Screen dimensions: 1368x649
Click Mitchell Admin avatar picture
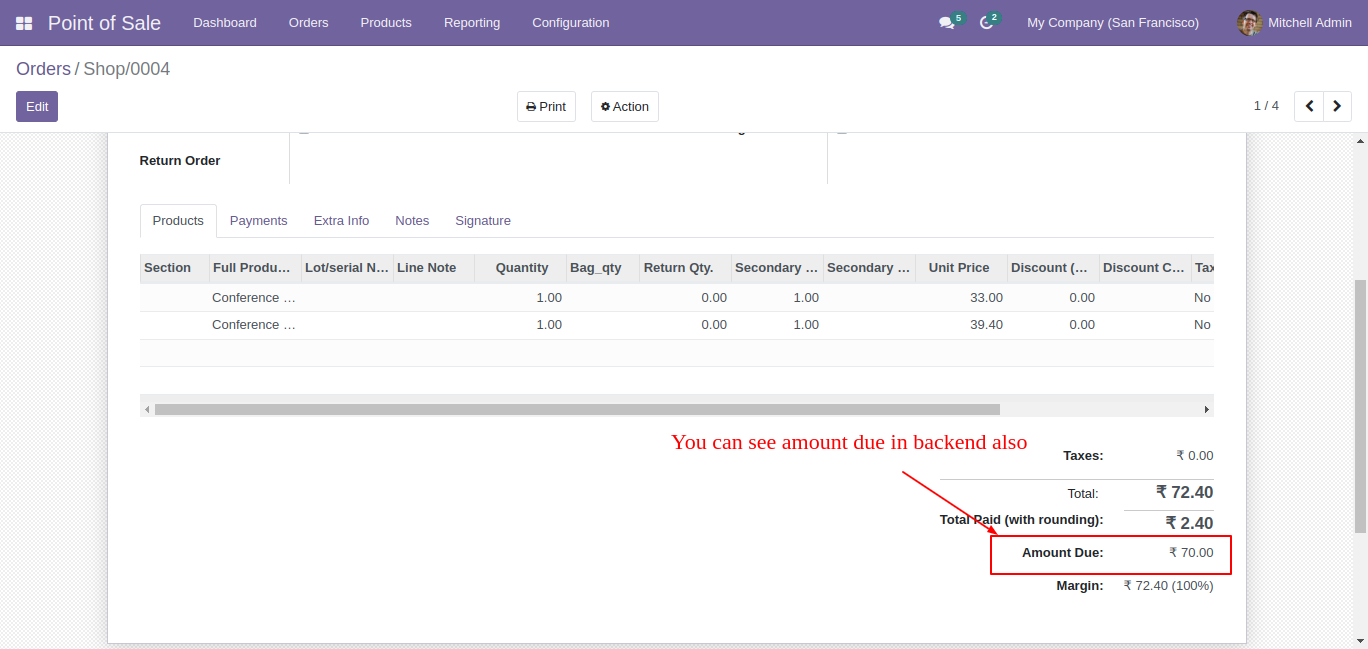(1249, 23)
